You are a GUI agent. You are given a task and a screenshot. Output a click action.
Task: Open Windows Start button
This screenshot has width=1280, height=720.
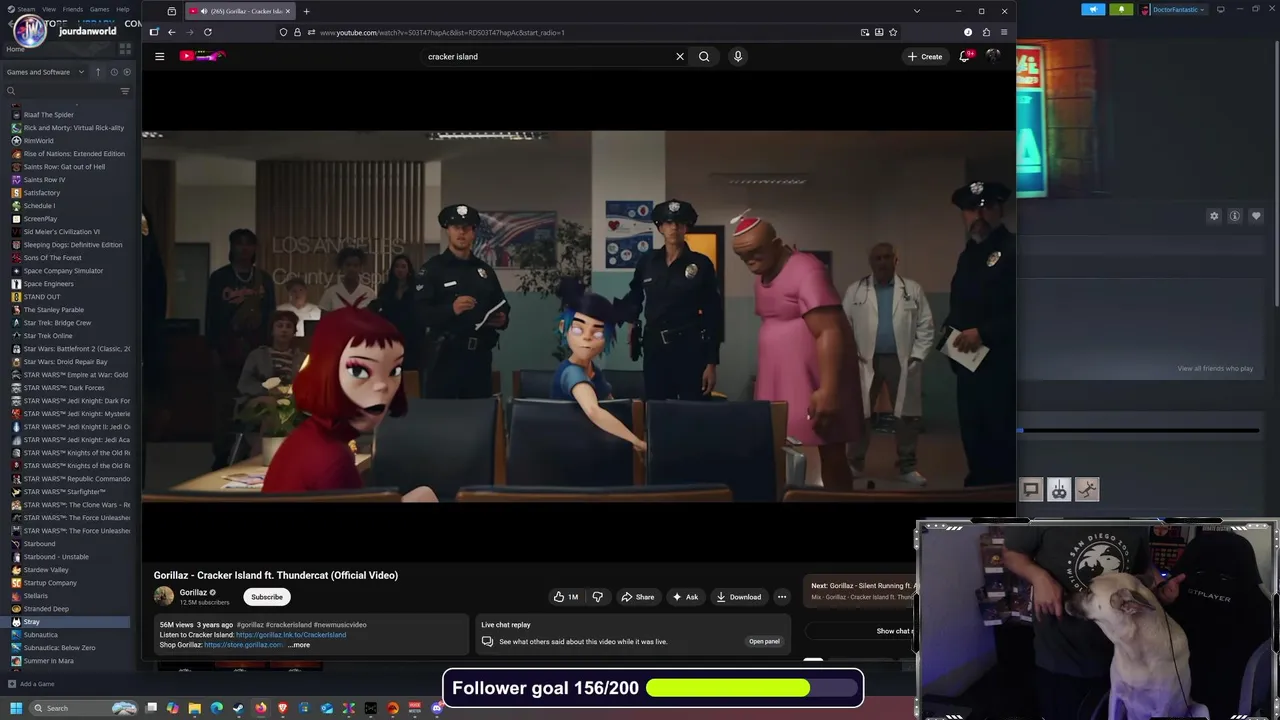click(x=15, y=708)
